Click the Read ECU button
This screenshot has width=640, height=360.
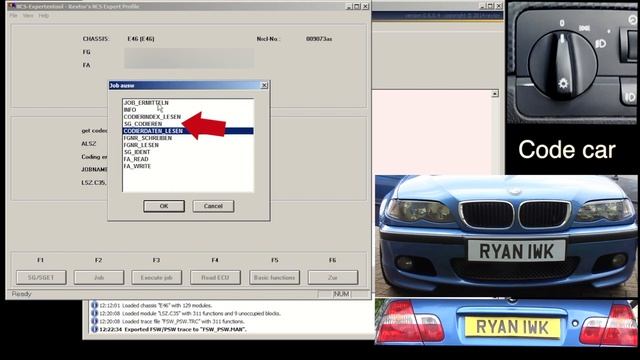215,278
